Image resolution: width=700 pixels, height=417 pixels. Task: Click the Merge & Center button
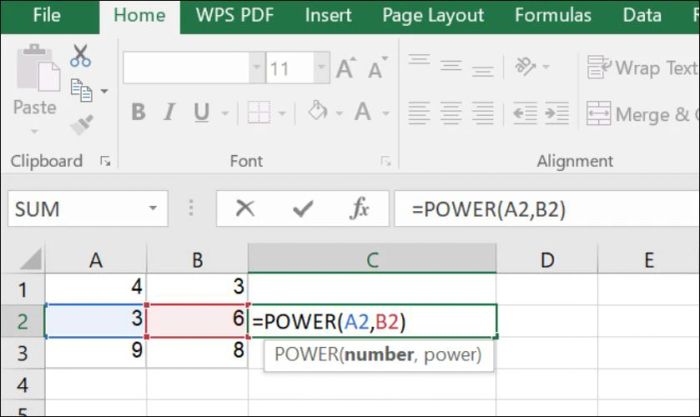(x=642, y=114)
